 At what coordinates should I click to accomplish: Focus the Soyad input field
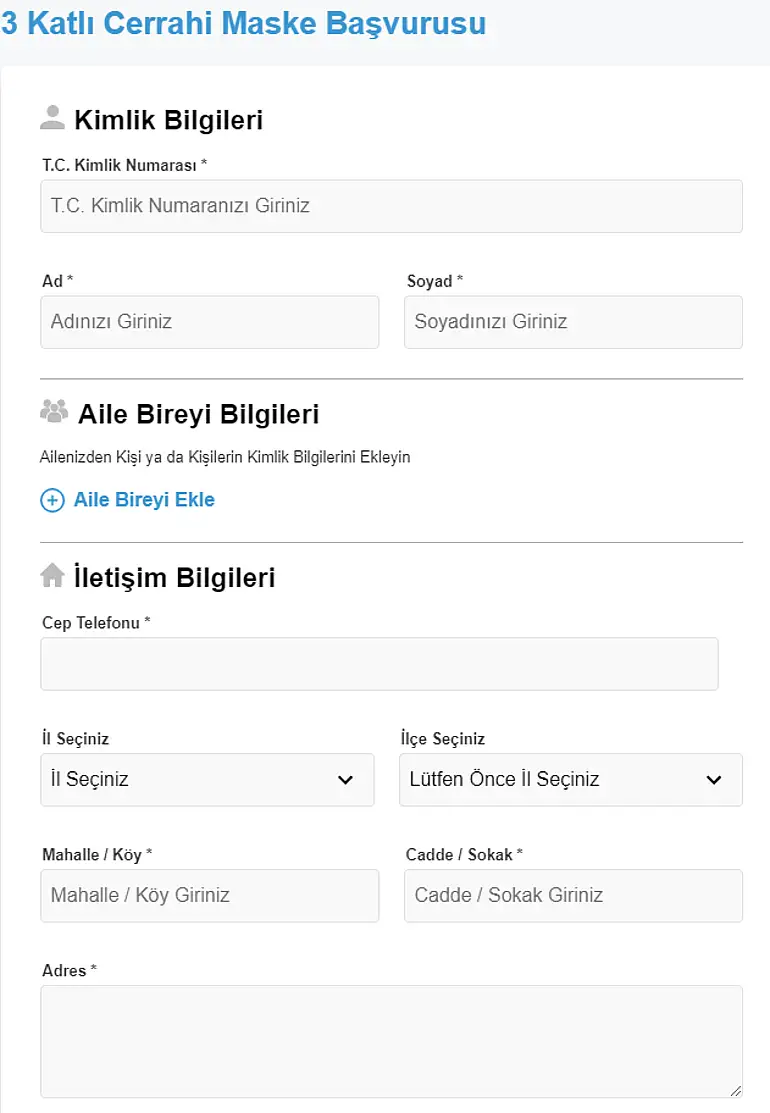tap(573, 322)
